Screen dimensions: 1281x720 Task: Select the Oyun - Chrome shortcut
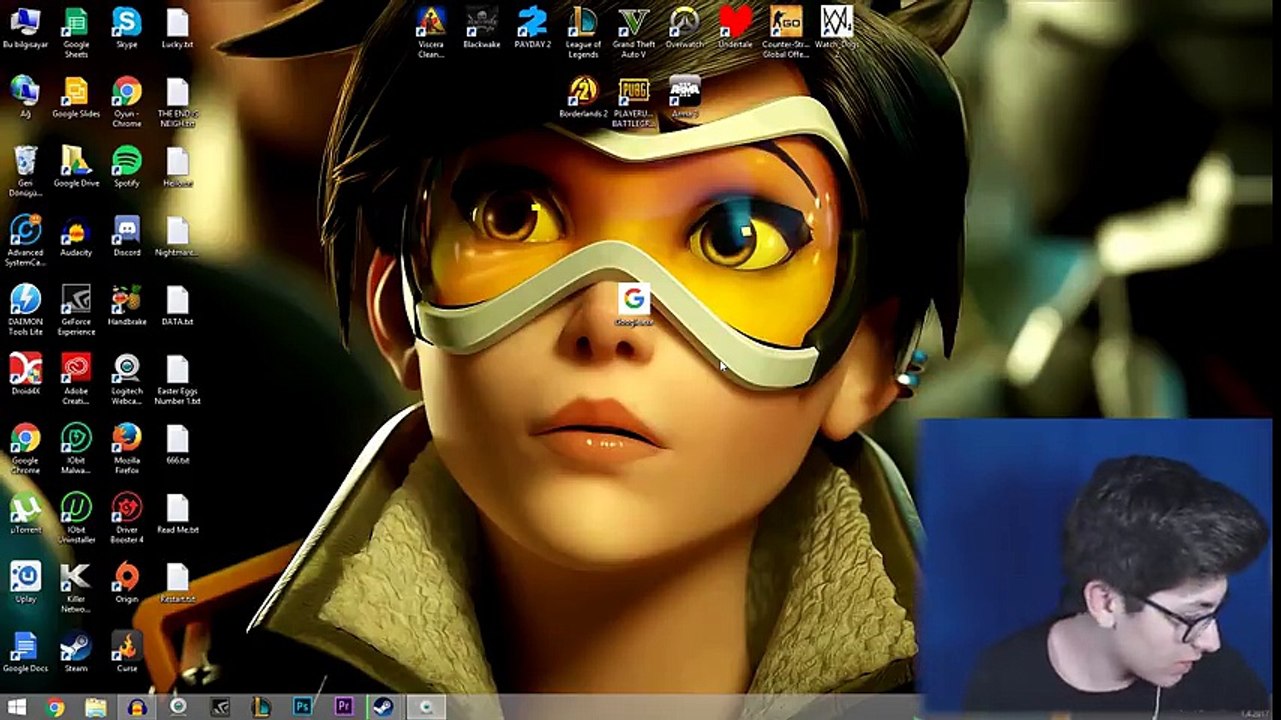pyautogui.click(x=126, y=102)
